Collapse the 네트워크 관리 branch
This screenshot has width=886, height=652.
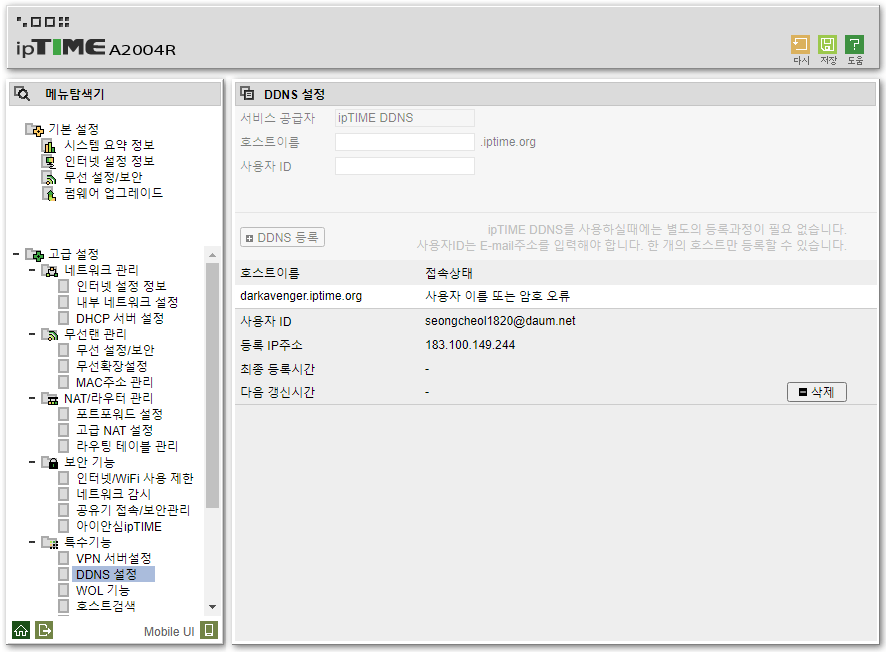tap(32, 271)
